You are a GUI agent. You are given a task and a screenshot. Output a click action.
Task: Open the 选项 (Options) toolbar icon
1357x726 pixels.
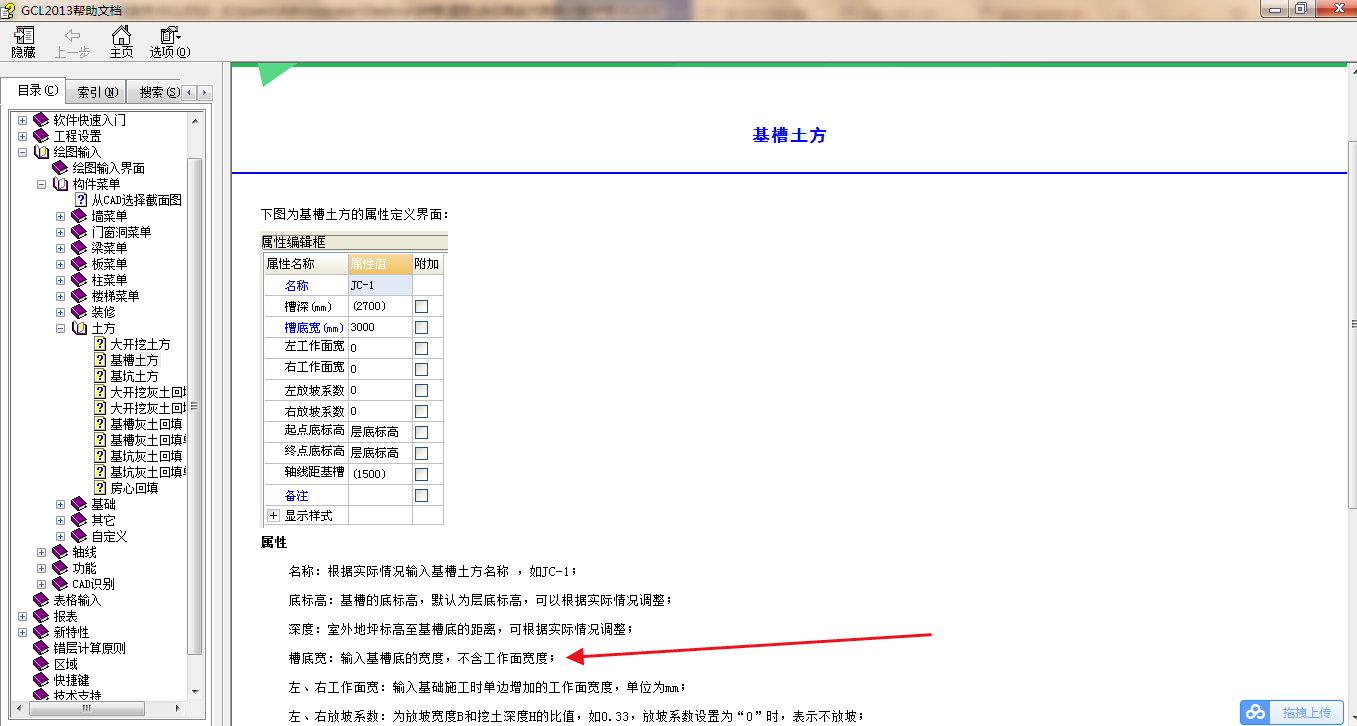[x=170, y=35]
